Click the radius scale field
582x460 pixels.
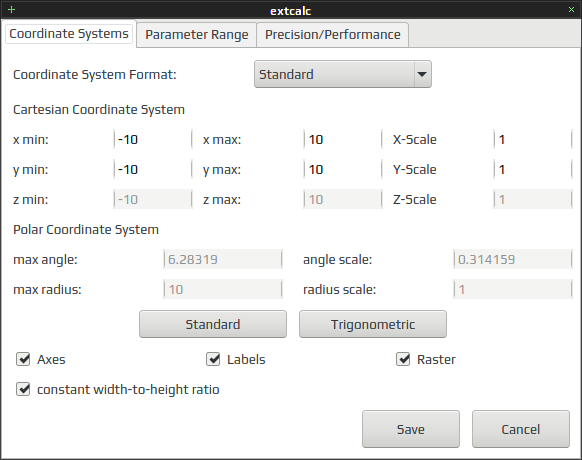tap(513, 289)
